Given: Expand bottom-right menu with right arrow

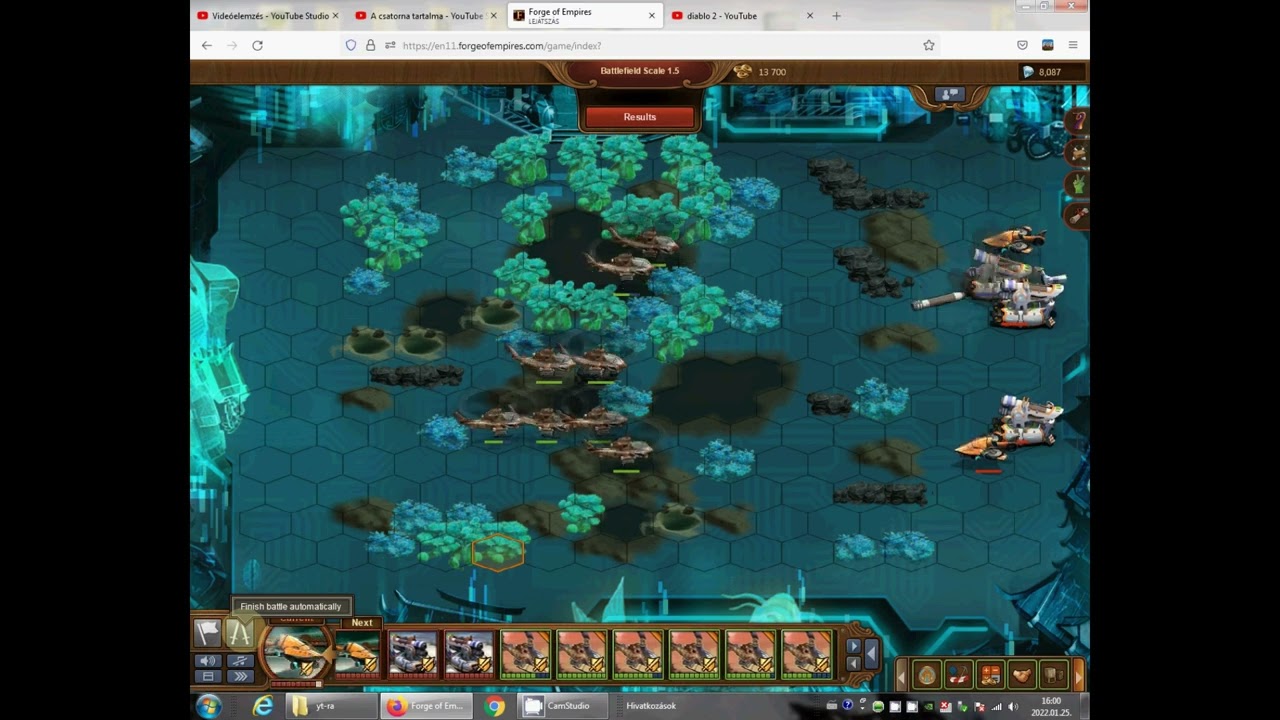Looking at the screenshot, I should point(1078,676).
